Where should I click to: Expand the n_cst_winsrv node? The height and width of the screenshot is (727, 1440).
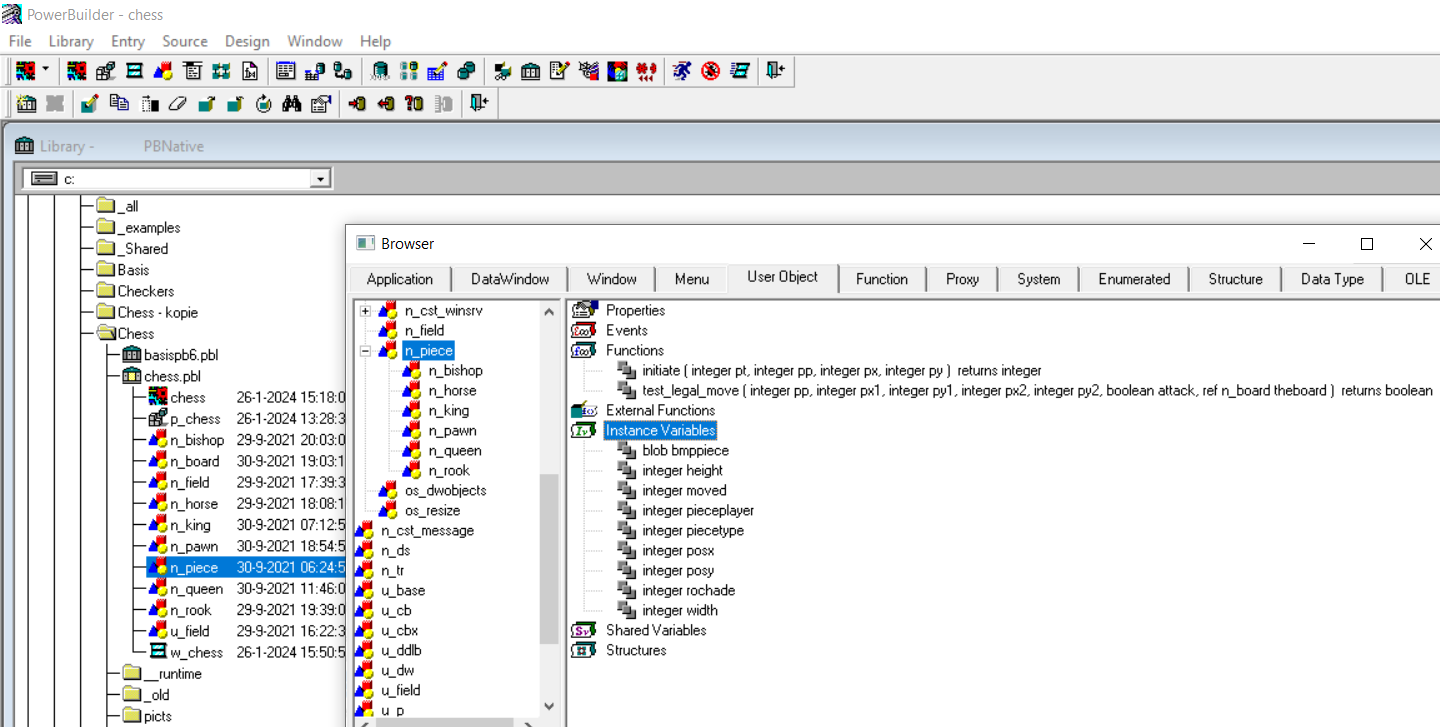coord(365,311)
